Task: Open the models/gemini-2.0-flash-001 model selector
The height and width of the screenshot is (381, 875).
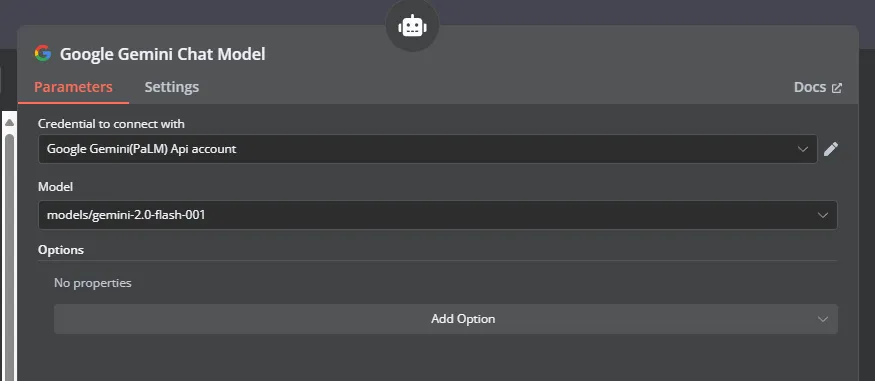Action: pyautogui.click(x=438, y=215)
